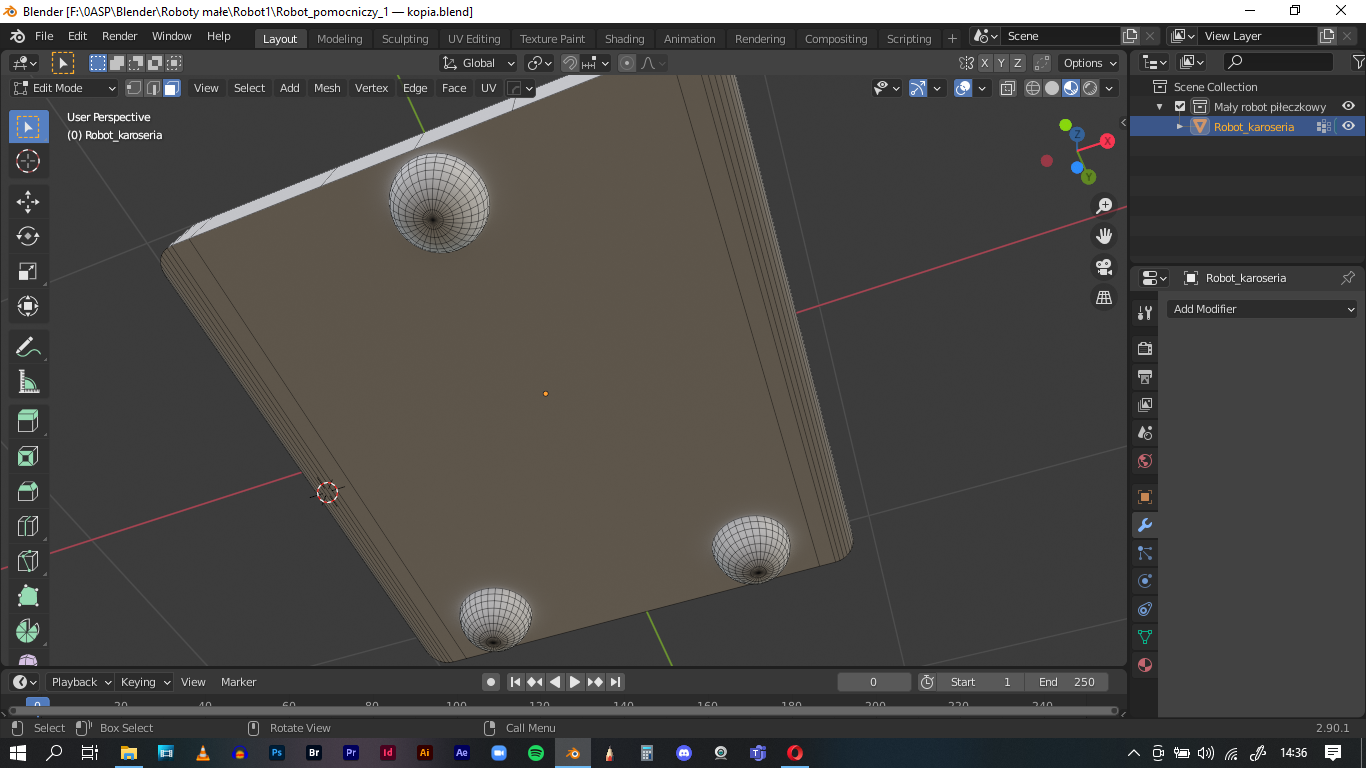This screenshot has height=768, width=1366.
Task: Select the Measure tool
Action: [28, 382]
